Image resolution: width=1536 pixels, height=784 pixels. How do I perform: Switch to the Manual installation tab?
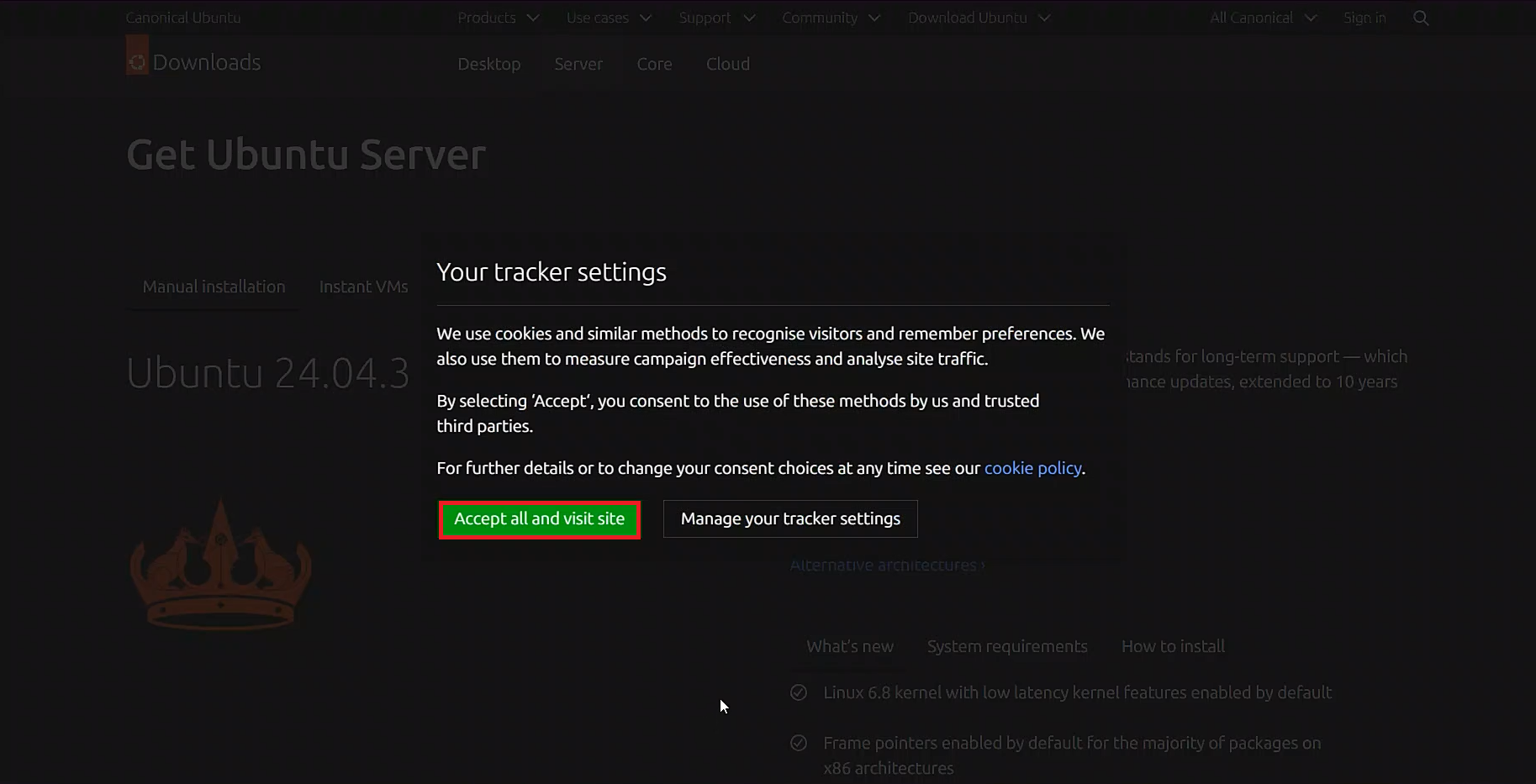pos(214,287)
